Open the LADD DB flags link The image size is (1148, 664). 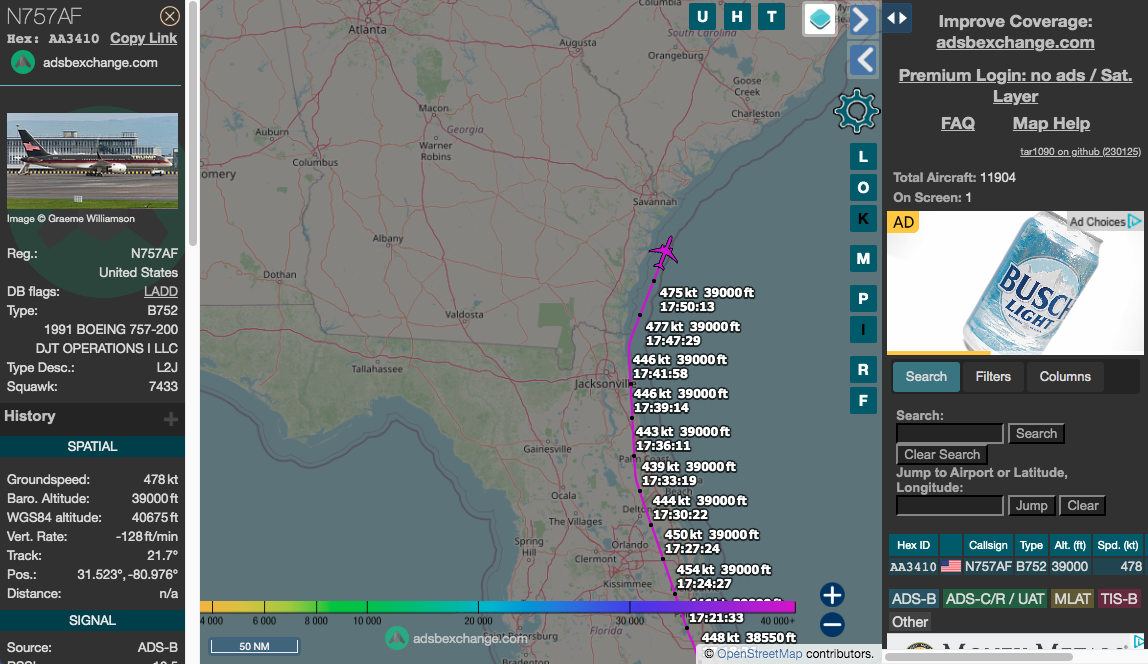pyautogui.click(x=161, y=291)
